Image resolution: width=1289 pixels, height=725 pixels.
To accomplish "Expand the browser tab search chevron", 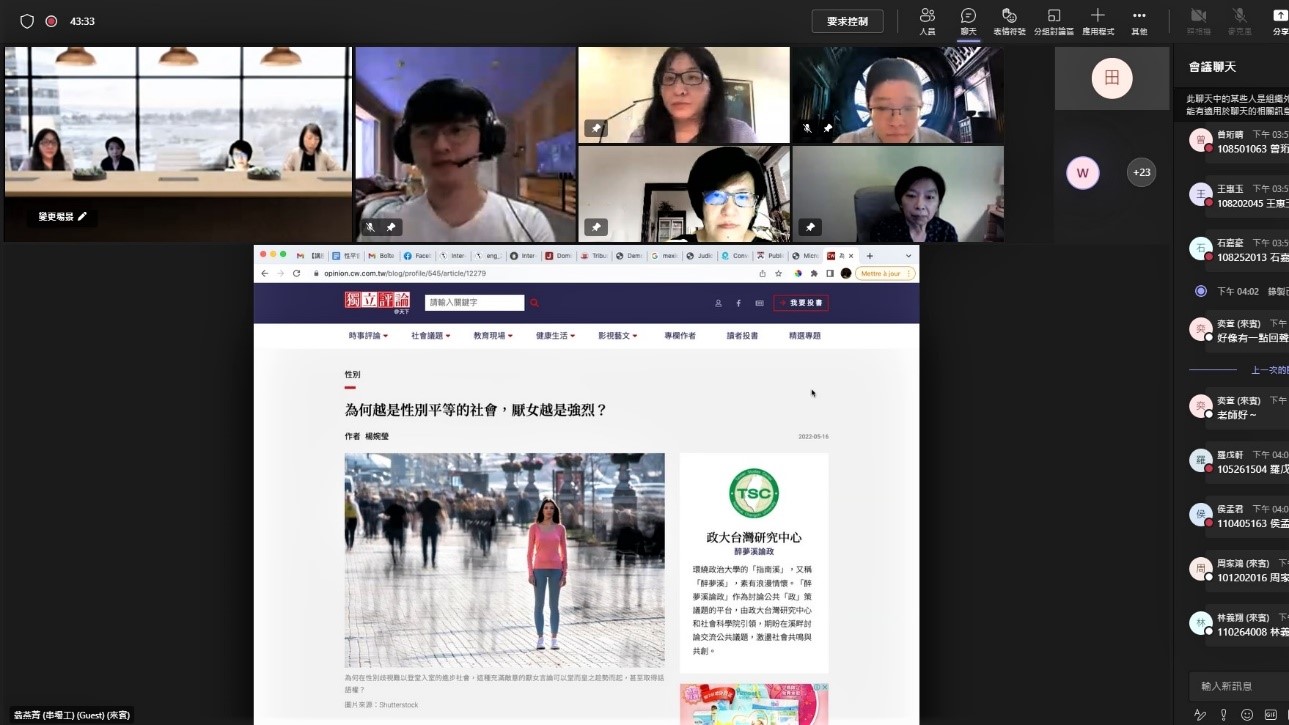I will click(908, 256).
